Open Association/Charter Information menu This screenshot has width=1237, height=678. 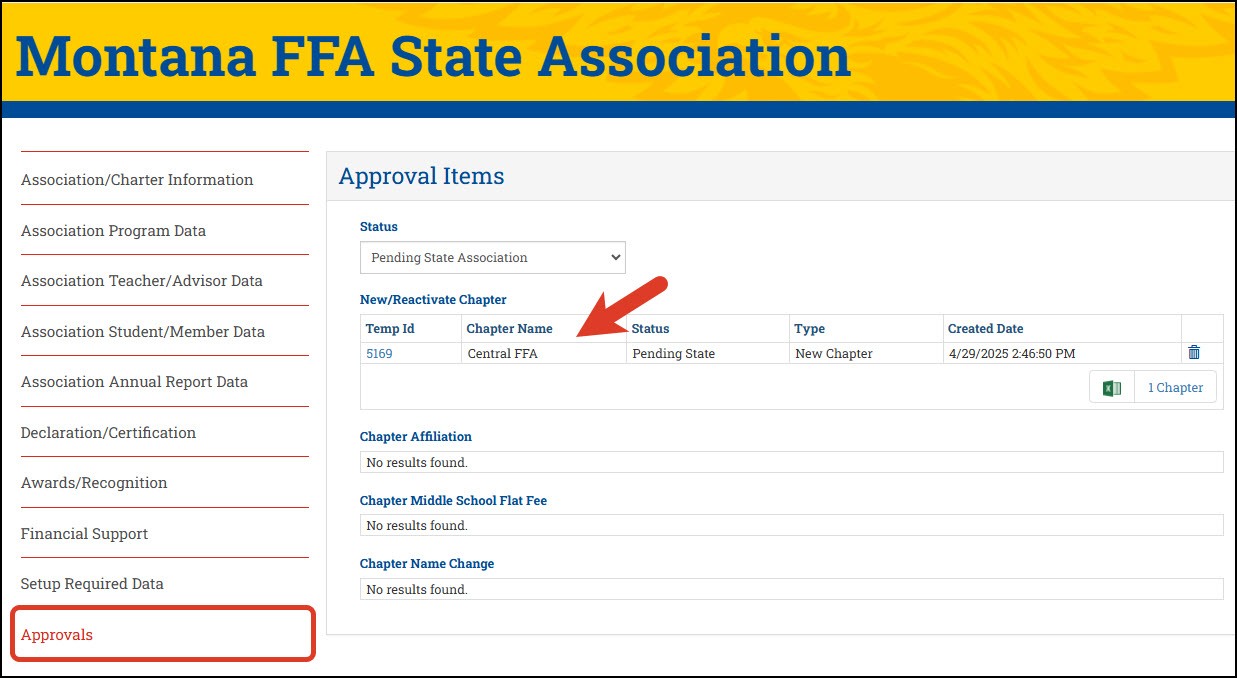pyautogui.click(x=137, y=180)
